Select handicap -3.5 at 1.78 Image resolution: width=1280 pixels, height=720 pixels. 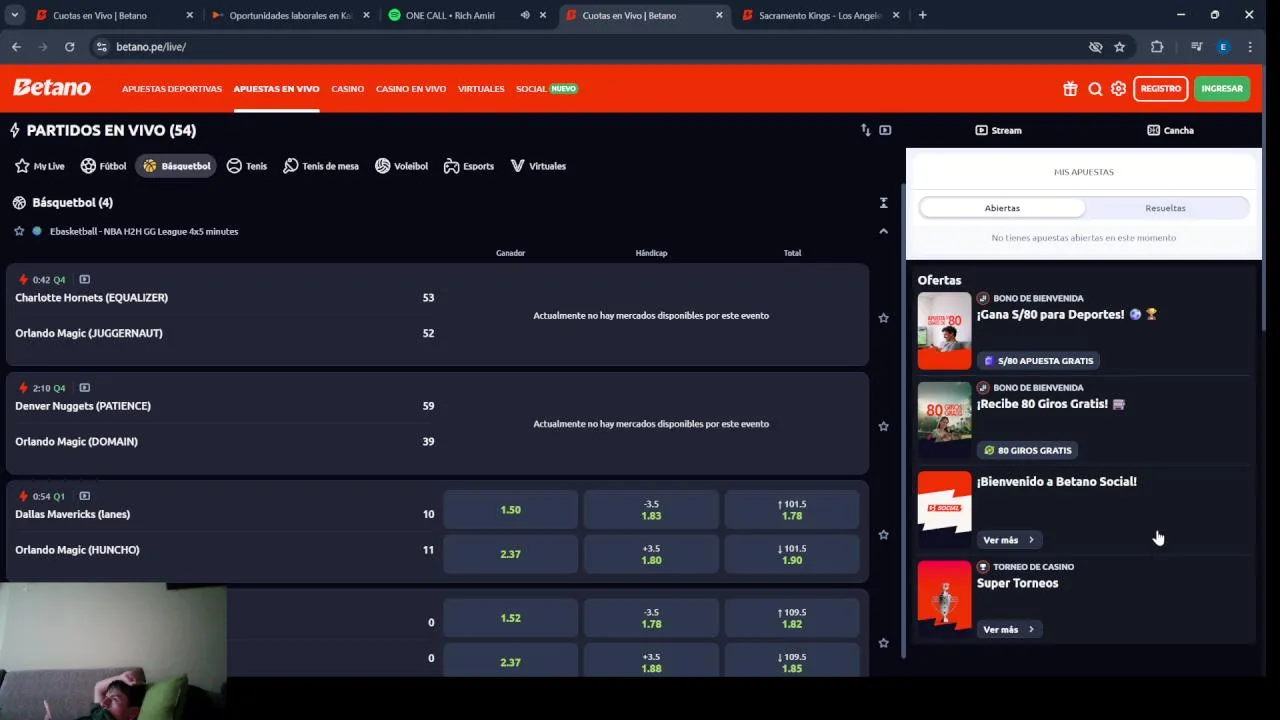click(651, 618)
